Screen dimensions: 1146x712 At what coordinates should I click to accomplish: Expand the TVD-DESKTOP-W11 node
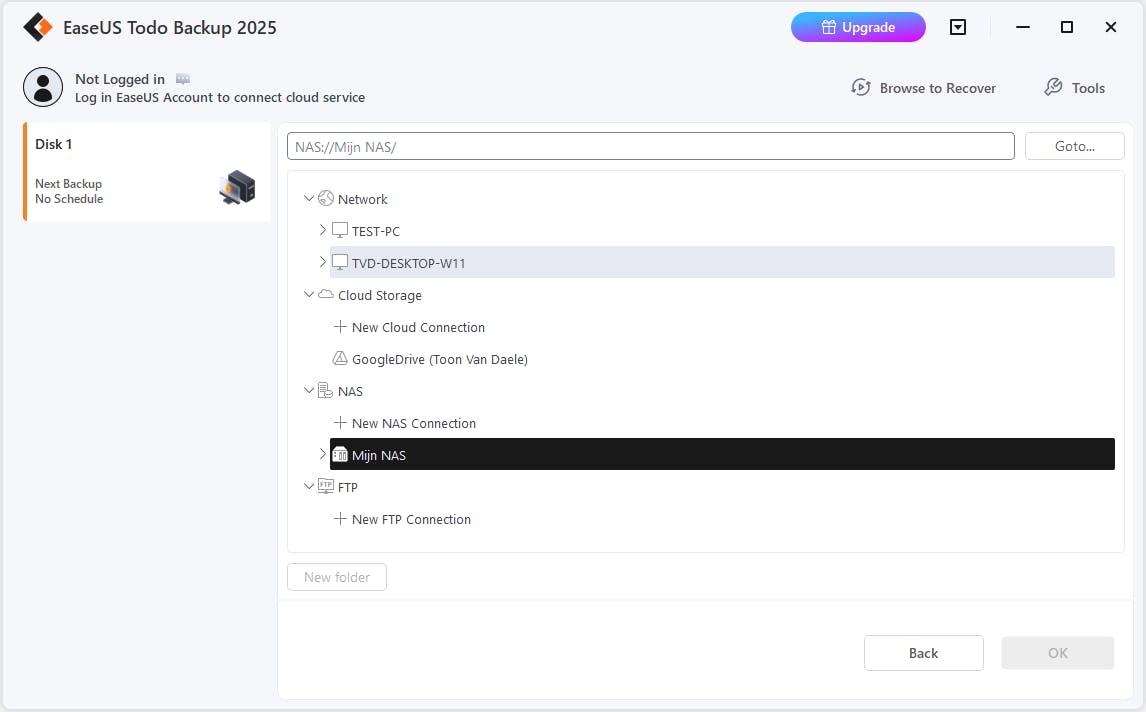point(322,262)
